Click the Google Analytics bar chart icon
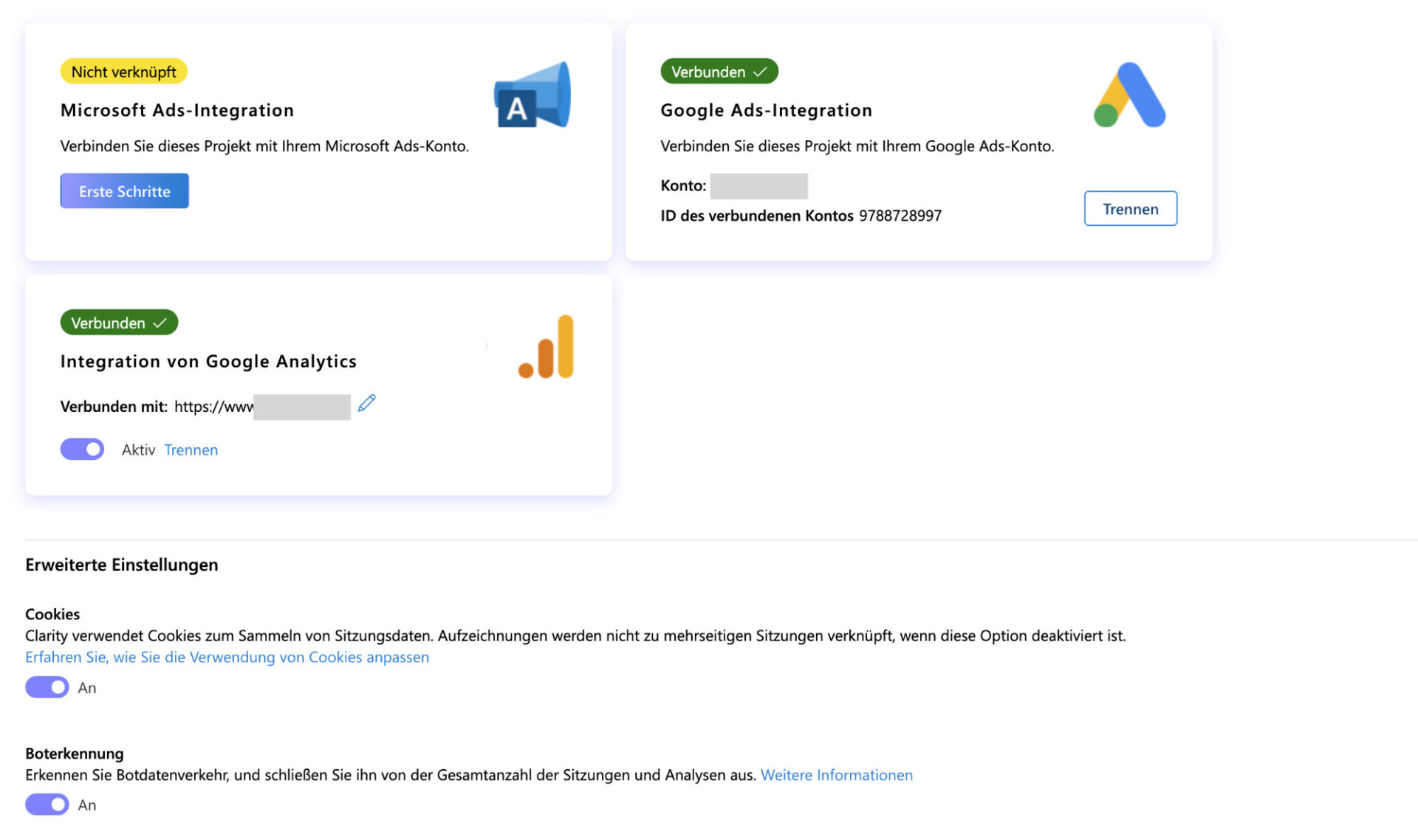 (x=547, y=347)
